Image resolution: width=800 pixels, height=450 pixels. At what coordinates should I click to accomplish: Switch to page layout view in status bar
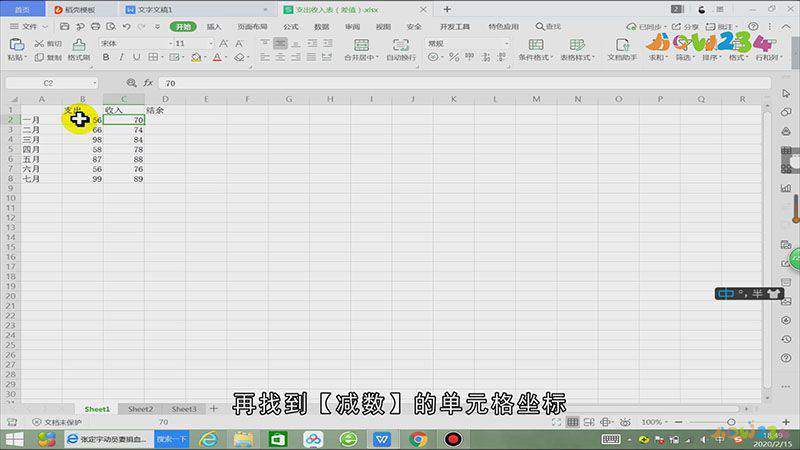point(589,422)
